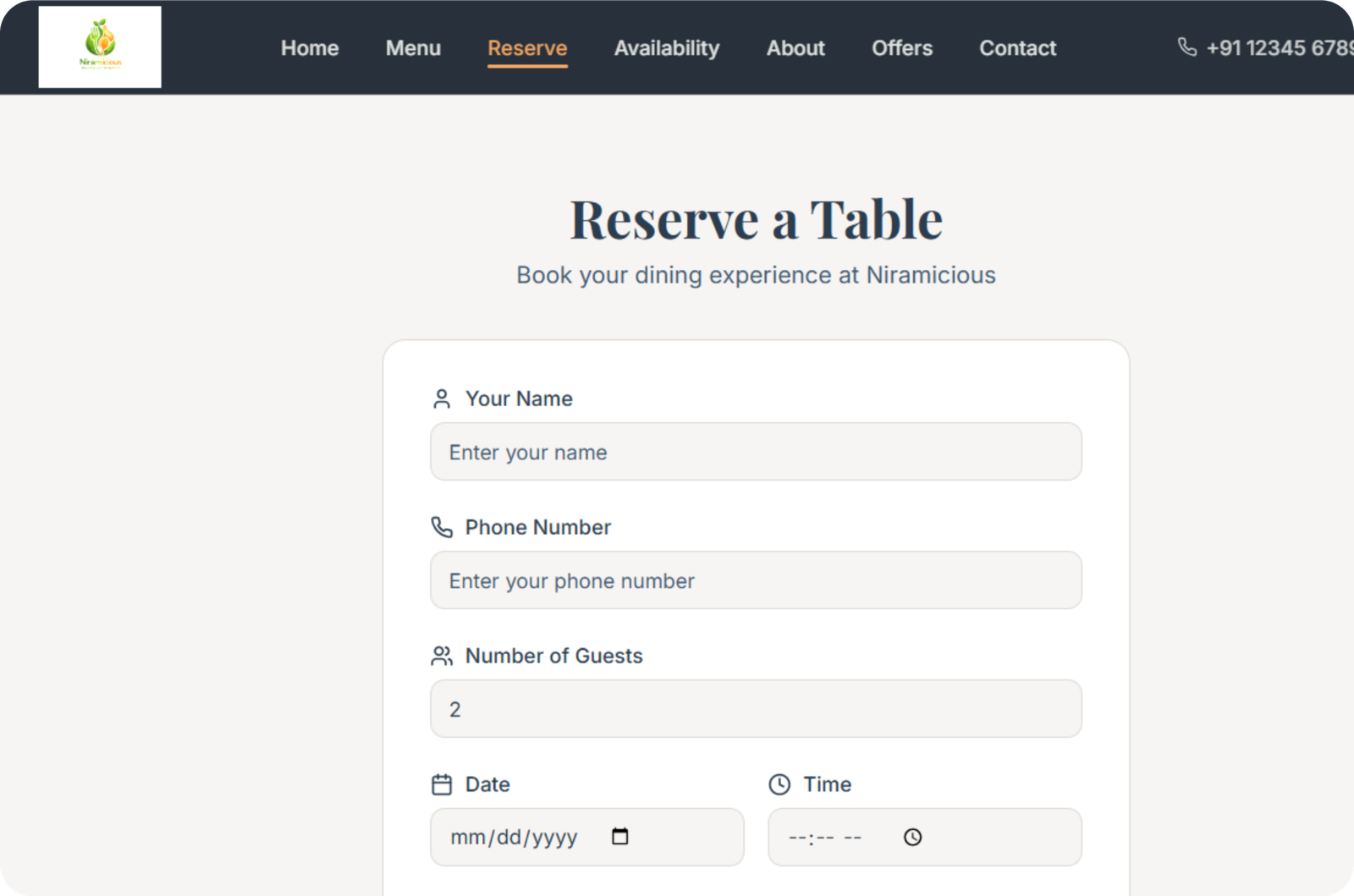This screenshot has width=1354, height=896.
Task: Open the date picker calendar button
Action: coord(620,837)
